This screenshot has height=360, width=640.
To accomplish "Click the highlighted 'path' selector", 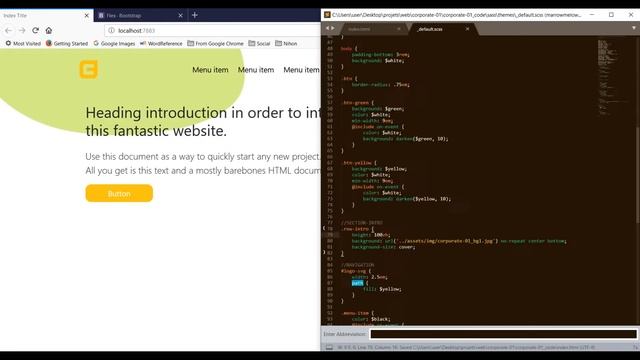I will pyautogui.click(x=357, y=283).
